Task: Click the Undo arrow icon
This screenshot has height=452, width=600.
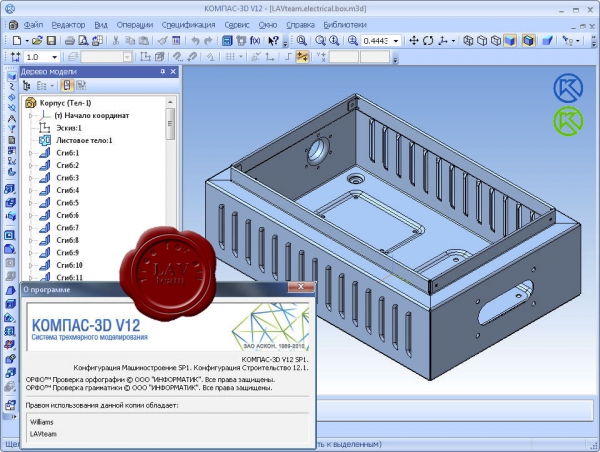Action: coord(195,41)
